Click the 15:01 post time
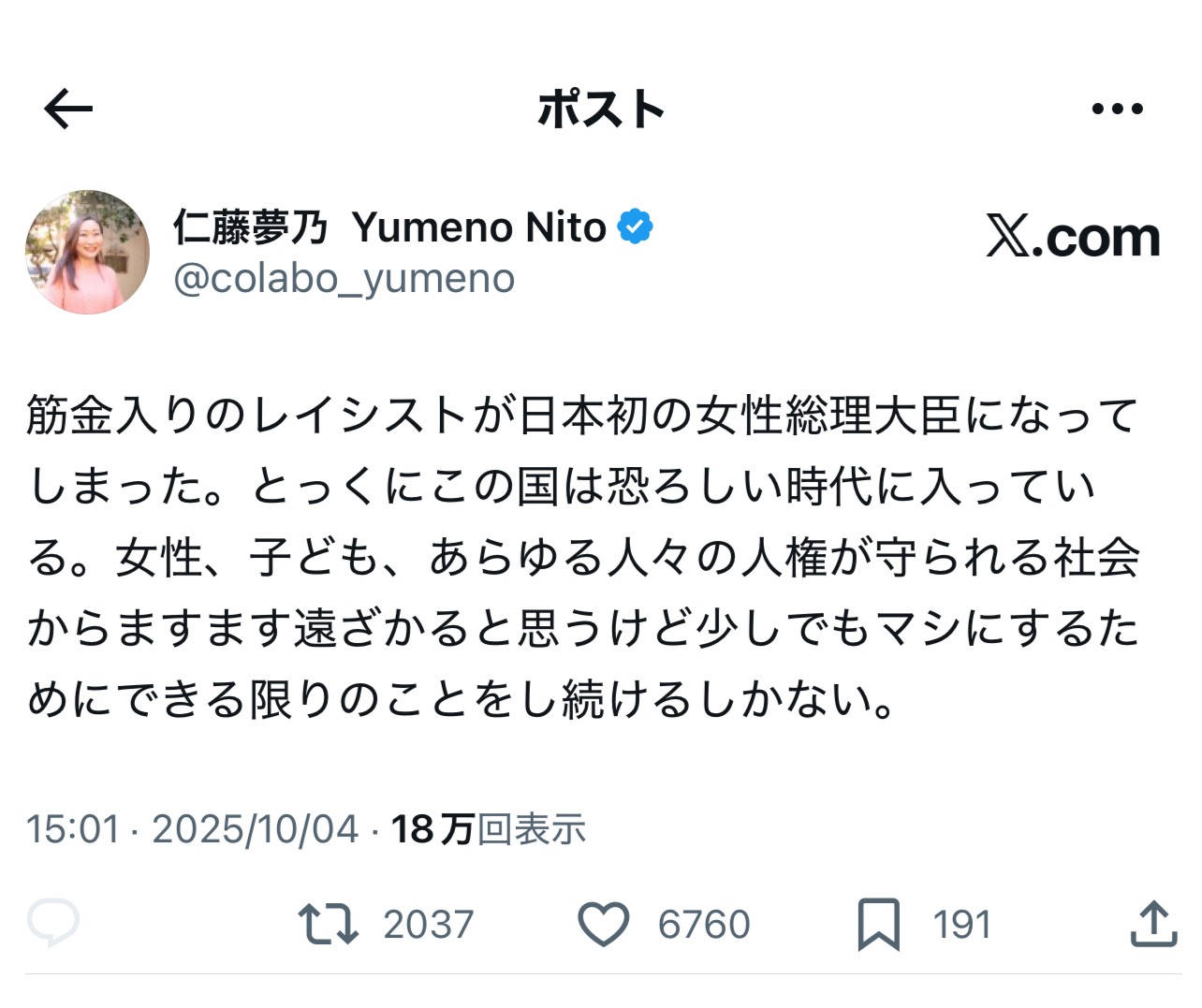The height and width of the screenshot is (1008, 1202). tap(73, 829)
